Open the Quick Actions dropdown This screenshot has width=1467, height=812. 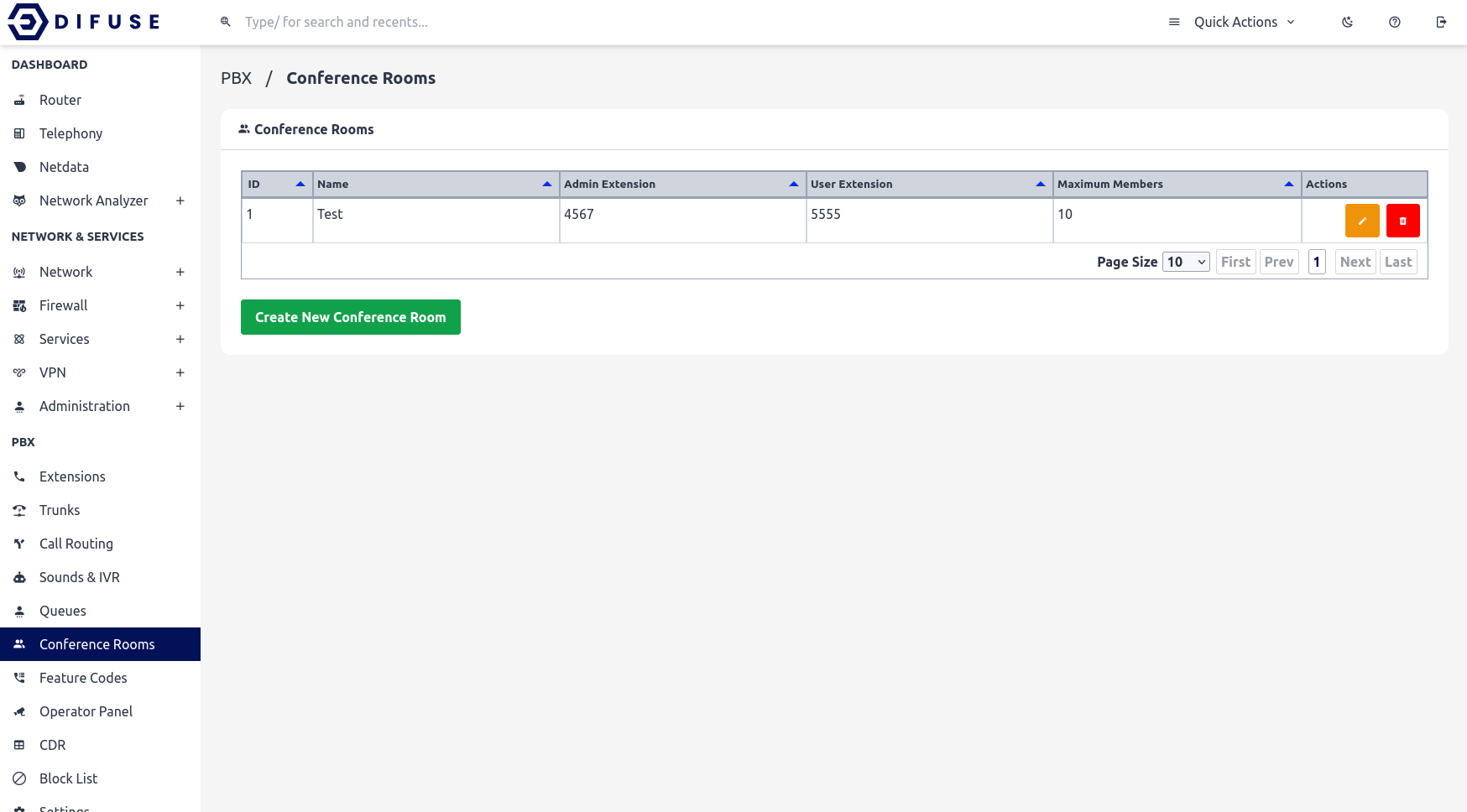click(x=1232, y=22)
